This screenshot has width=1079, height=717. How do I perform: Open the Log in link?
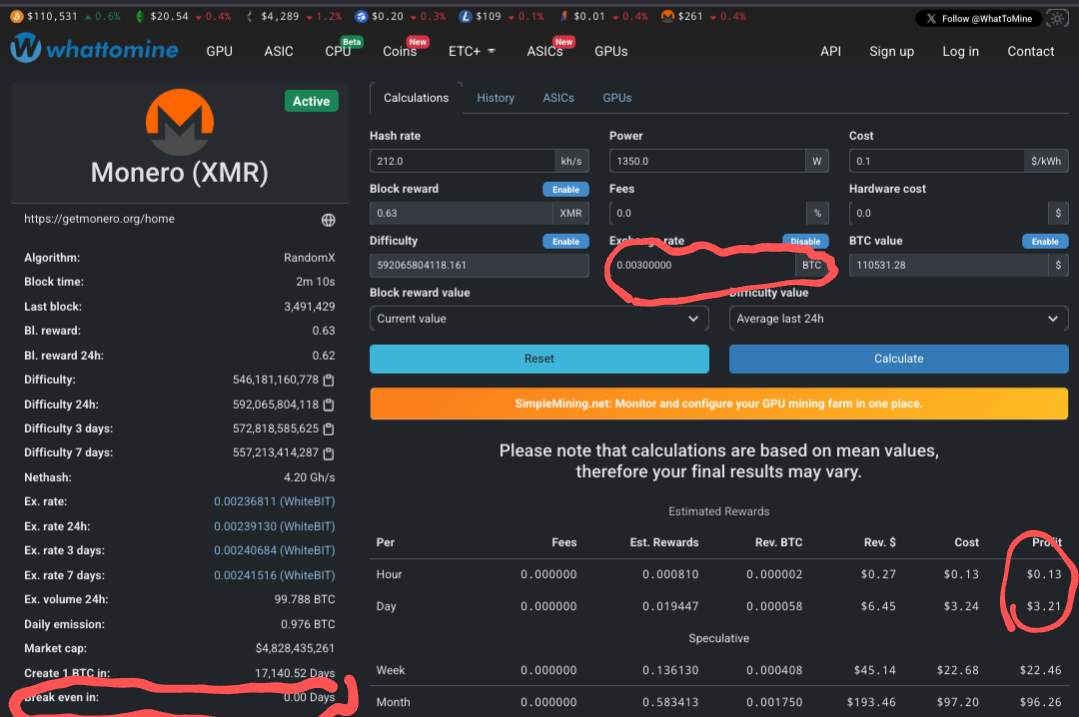click(x=960, y=52)
